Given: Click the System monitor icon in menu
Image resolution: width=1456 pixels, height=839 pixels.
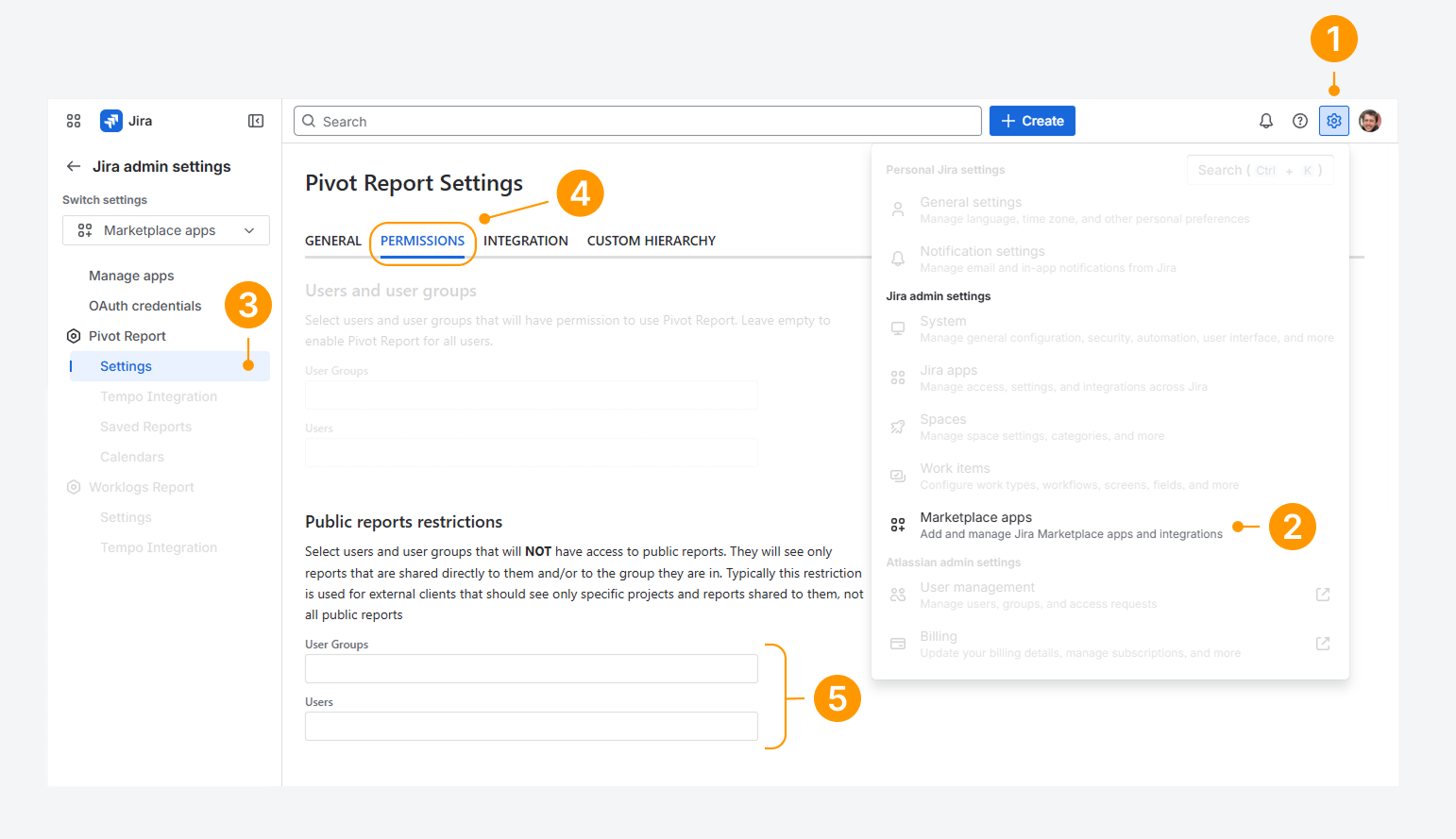Looking at the screenshot, I should (898, 328).
